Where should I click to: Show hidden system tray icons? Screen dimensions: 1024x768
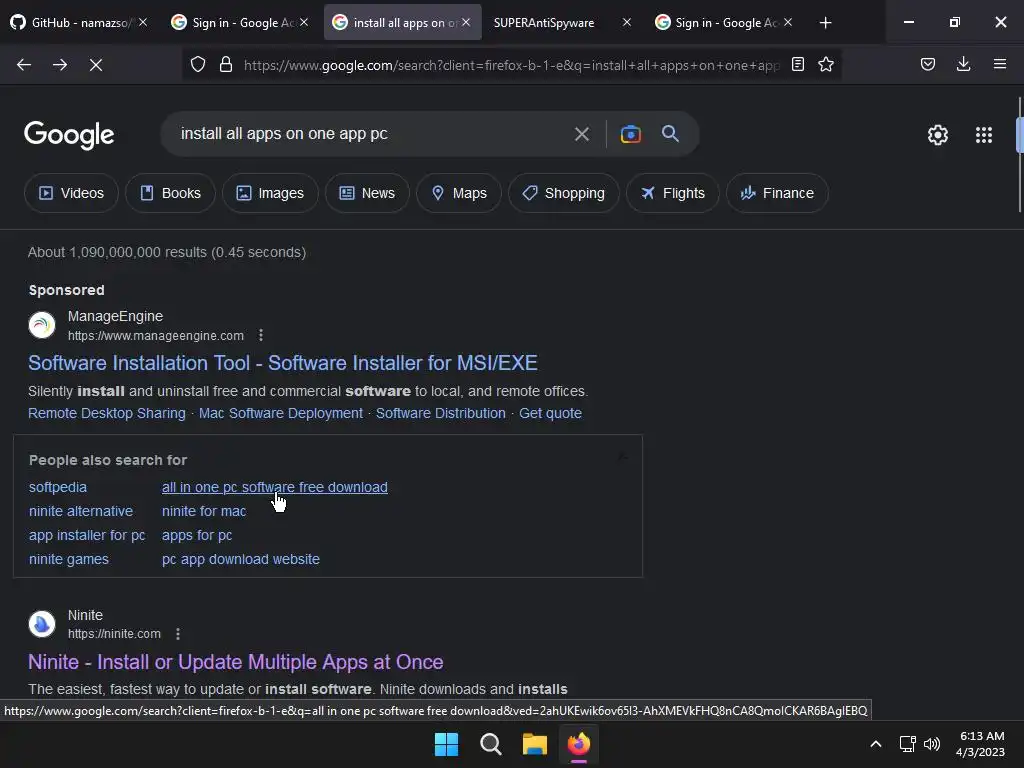pos(876,744)
